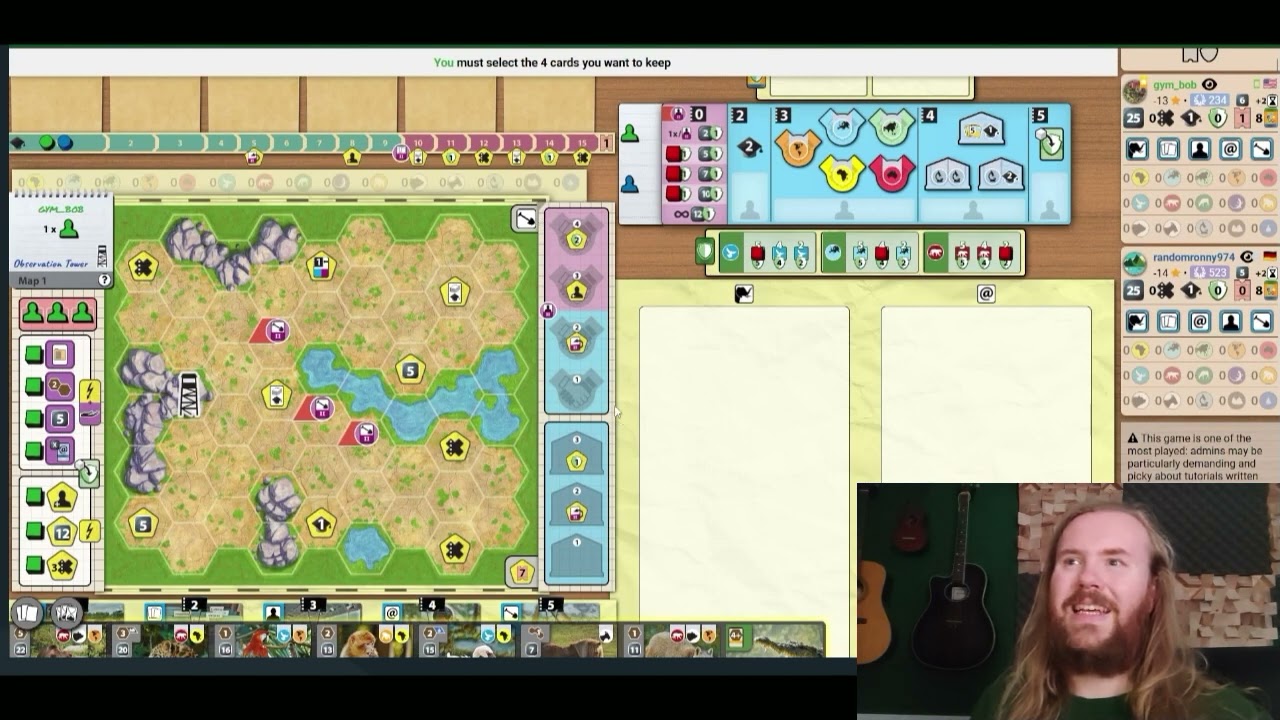Select the bird base conservation project
Screen dimensions: 1280x720
pos(768,254)
